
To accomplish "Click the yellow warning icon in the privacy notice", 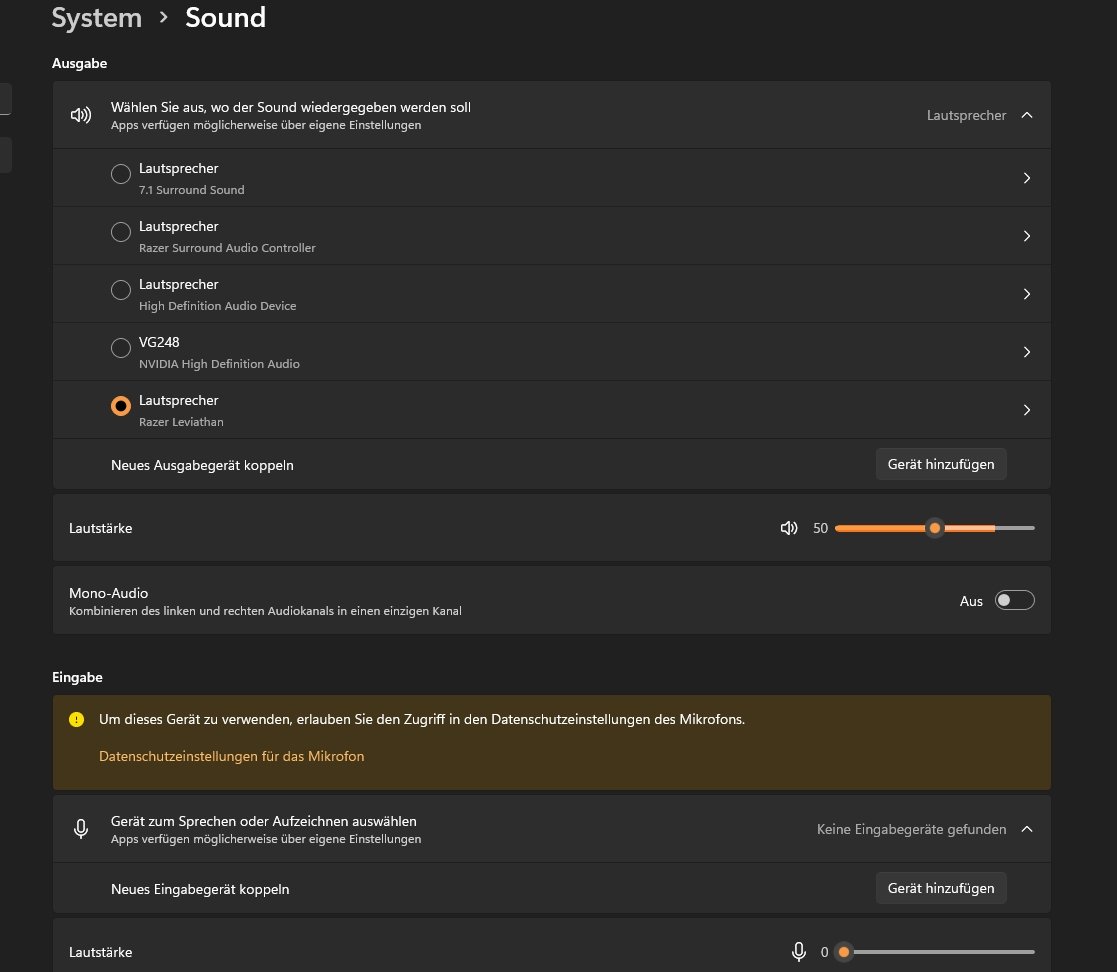I will coord(76,719).
